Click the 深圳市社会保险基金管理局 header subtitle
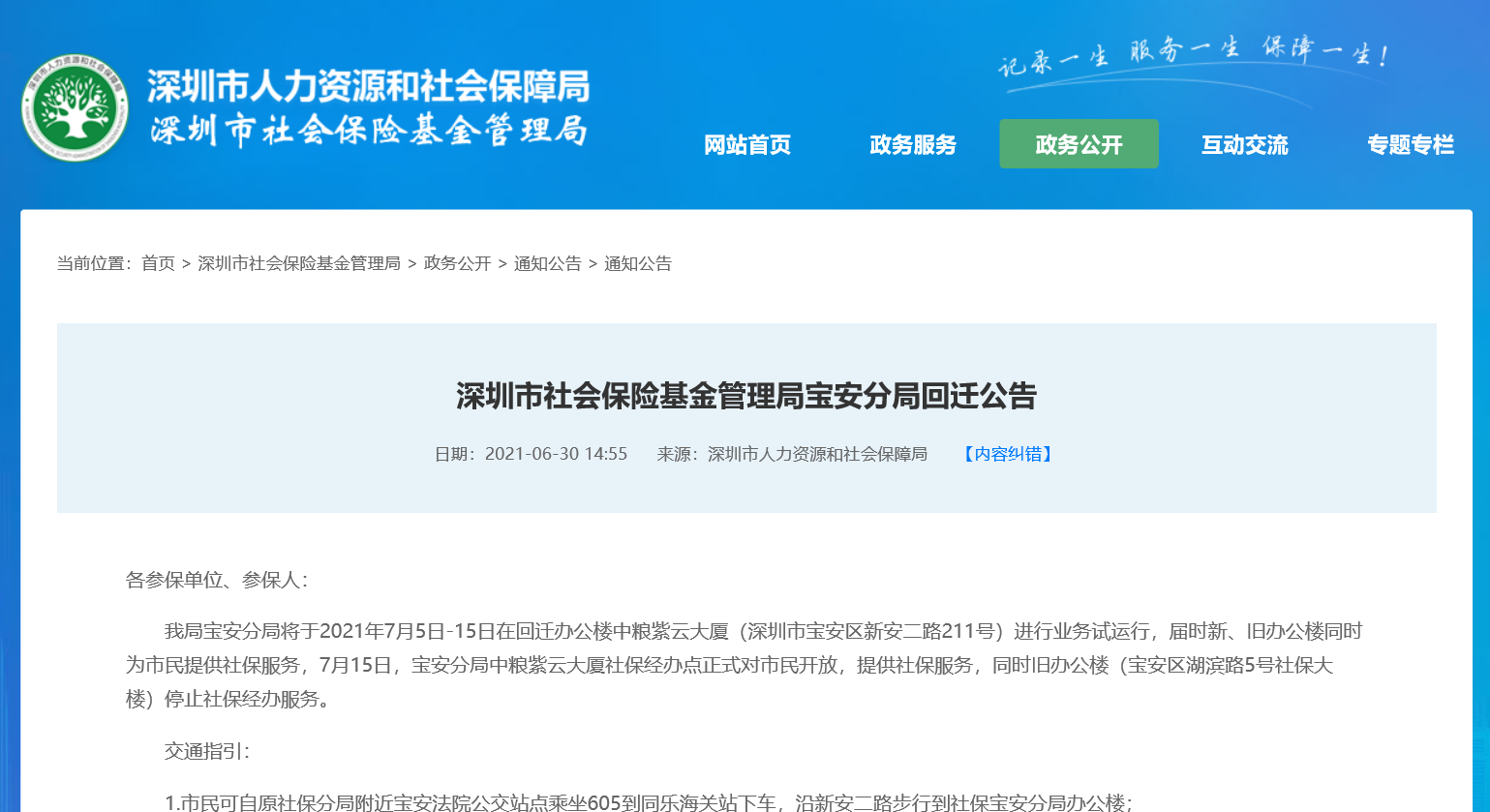This screenshot has width=1490, height=812. click(368, 131)
